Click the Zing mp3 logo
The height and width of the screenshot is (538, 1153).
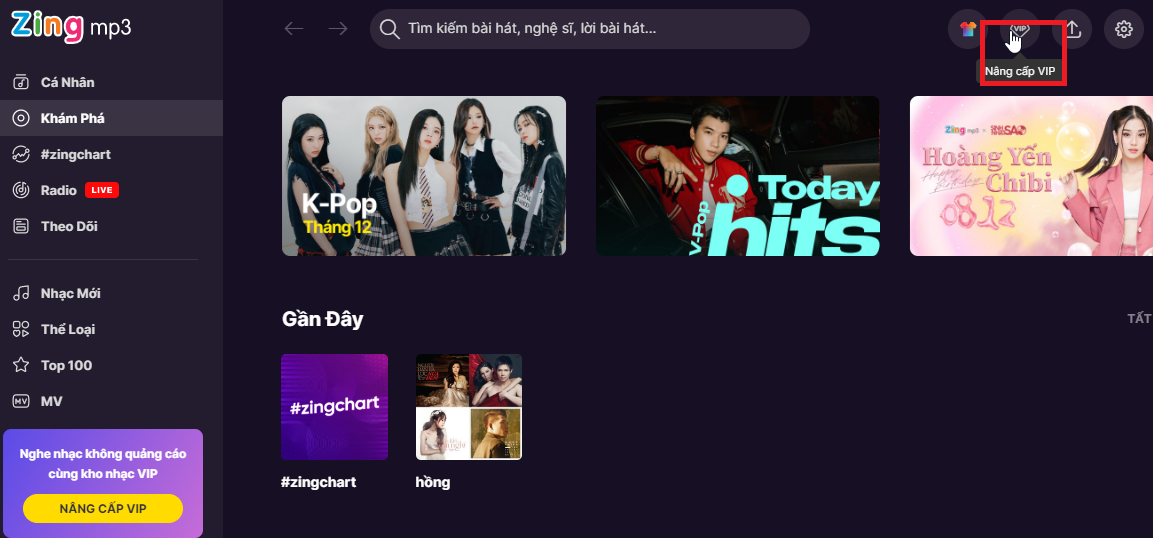[x=71, y=27]
